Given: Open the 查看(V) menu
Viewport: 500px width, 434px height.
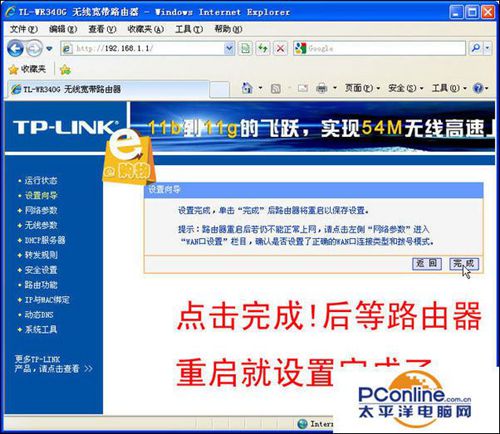Looking at the screenshot, I should [x=102, y=29].
